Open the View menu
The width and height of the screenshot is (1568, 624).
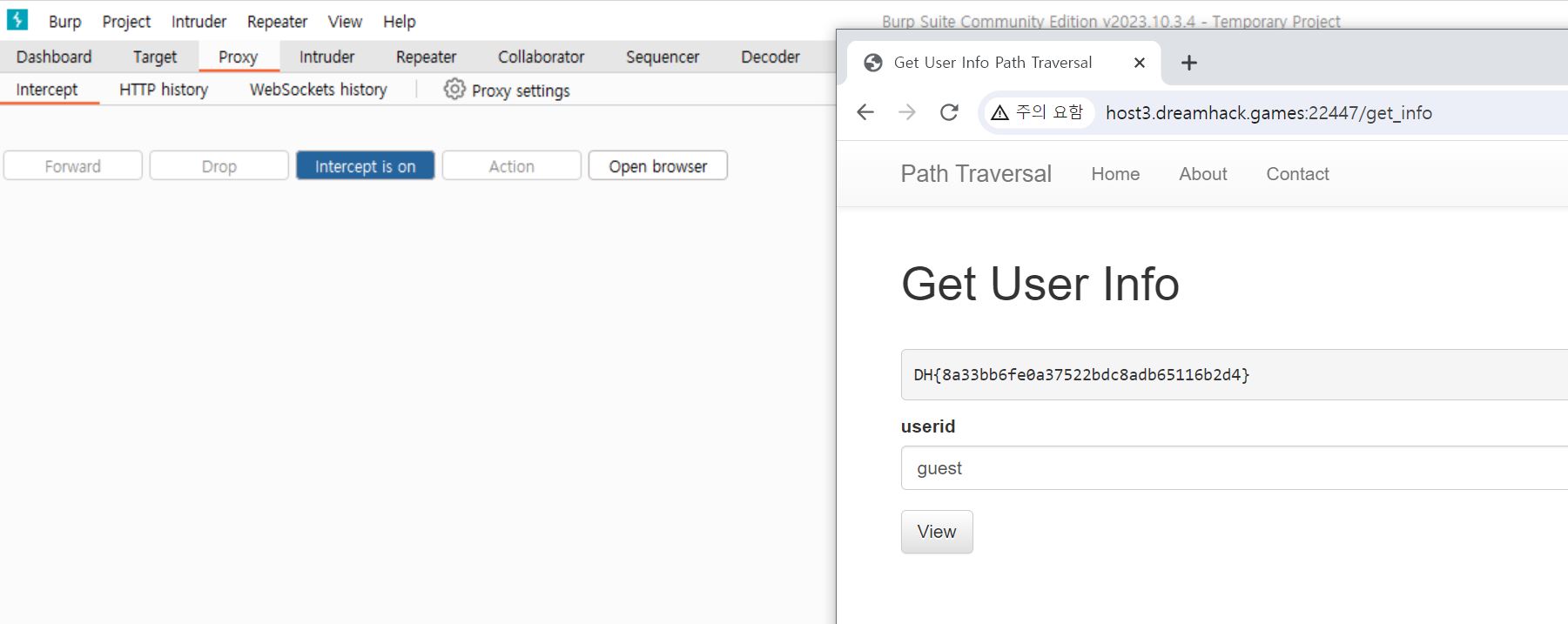click(x=345, y=21)
